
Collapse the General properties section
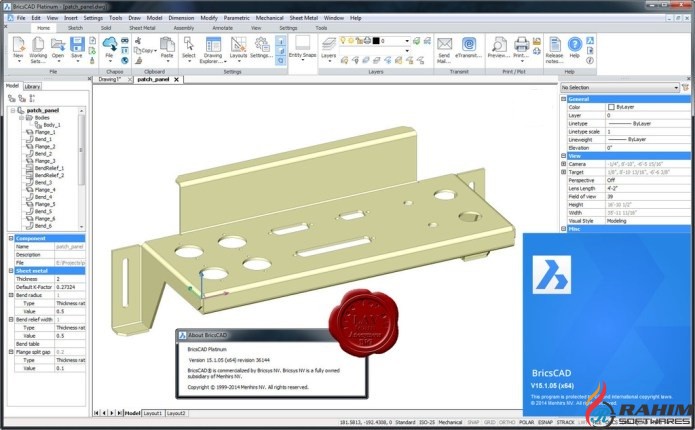pyautogui.click(x=564, y=99)
